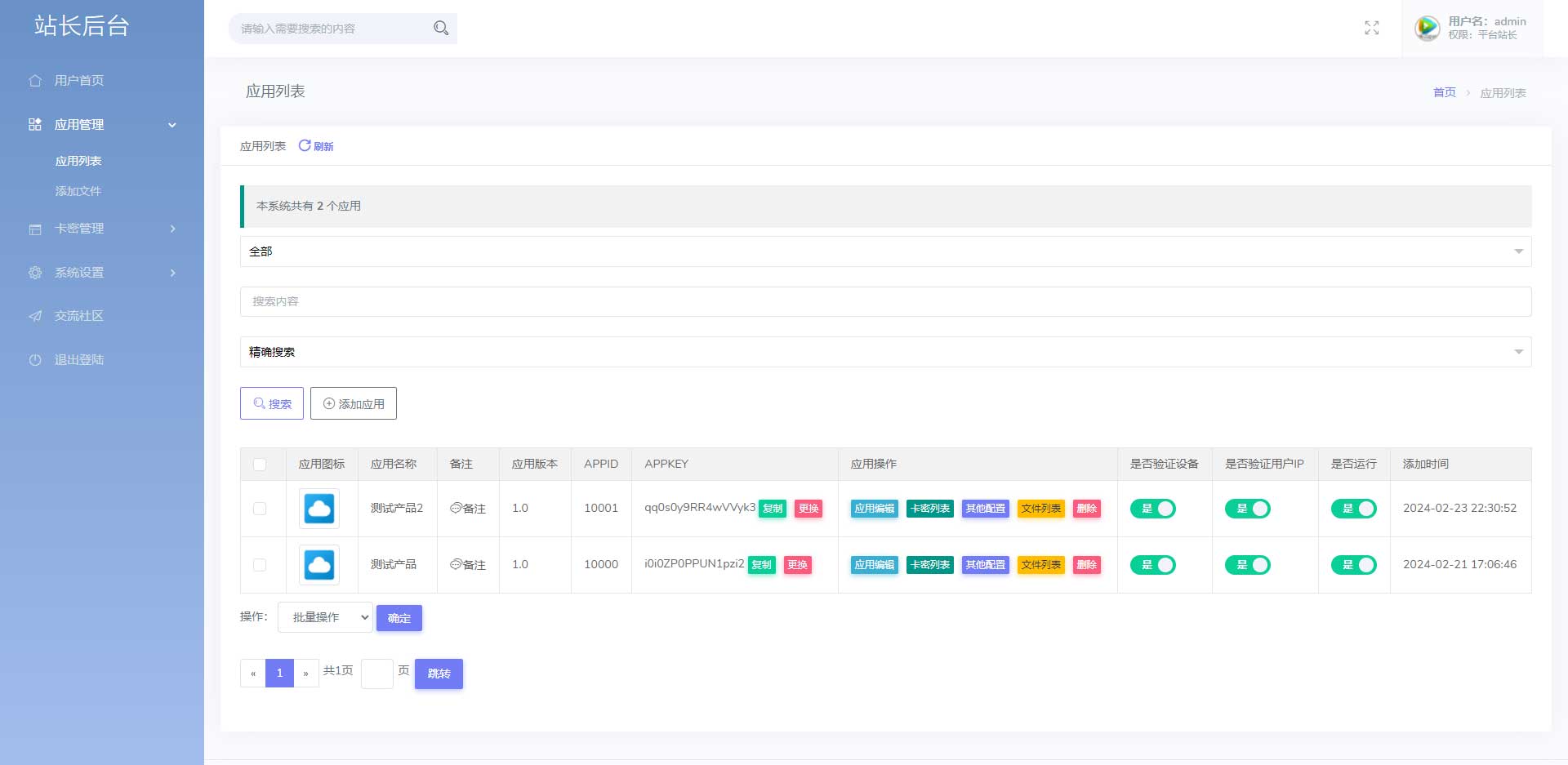The width and height of the screenshot is (1568, 765).
Task: Click 删除 for APPID 10000
Action: 1087,565
